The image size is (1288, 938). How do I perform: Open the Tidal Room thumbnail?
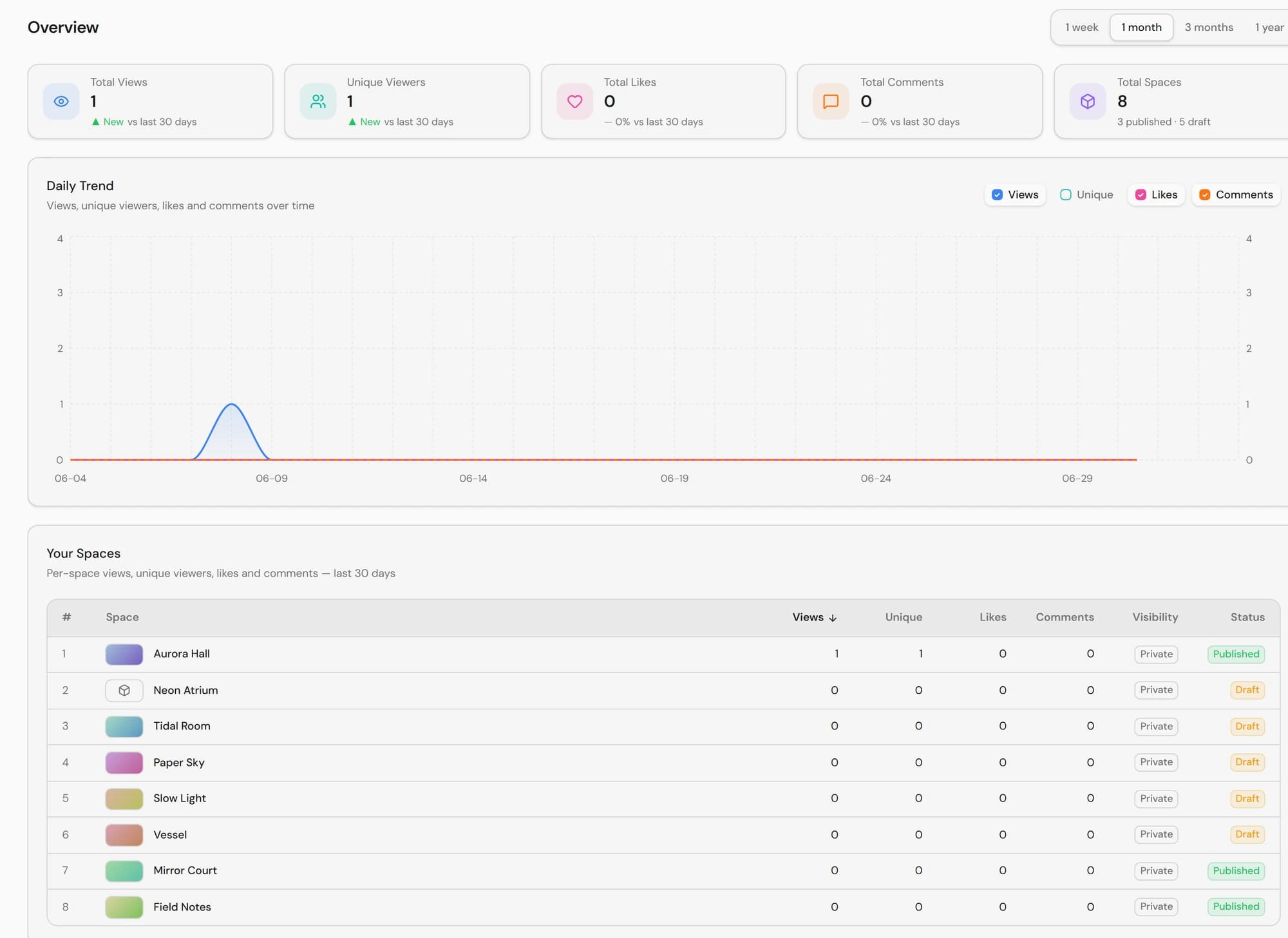(x=124, y=727)
